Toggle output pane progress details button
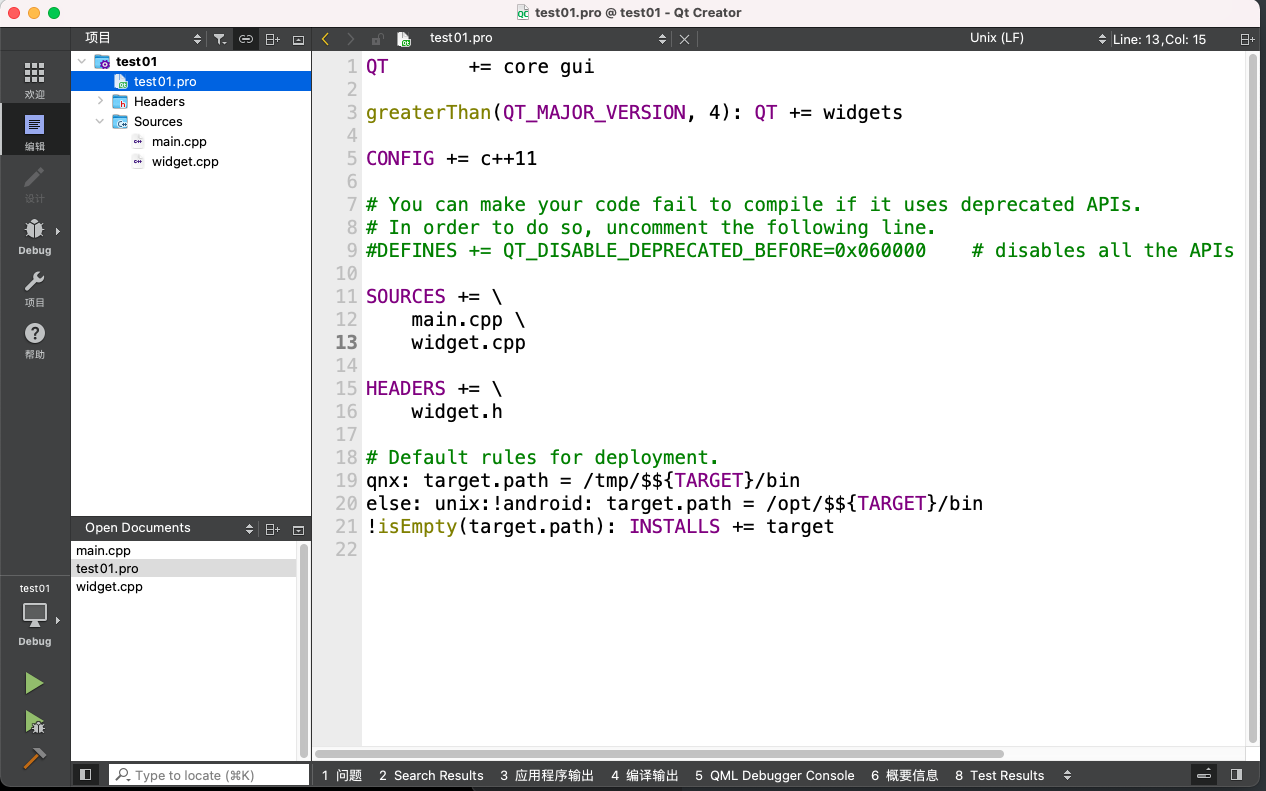Image resolution: width=1266 pixels, height=791 pixels. point(1205,775)
